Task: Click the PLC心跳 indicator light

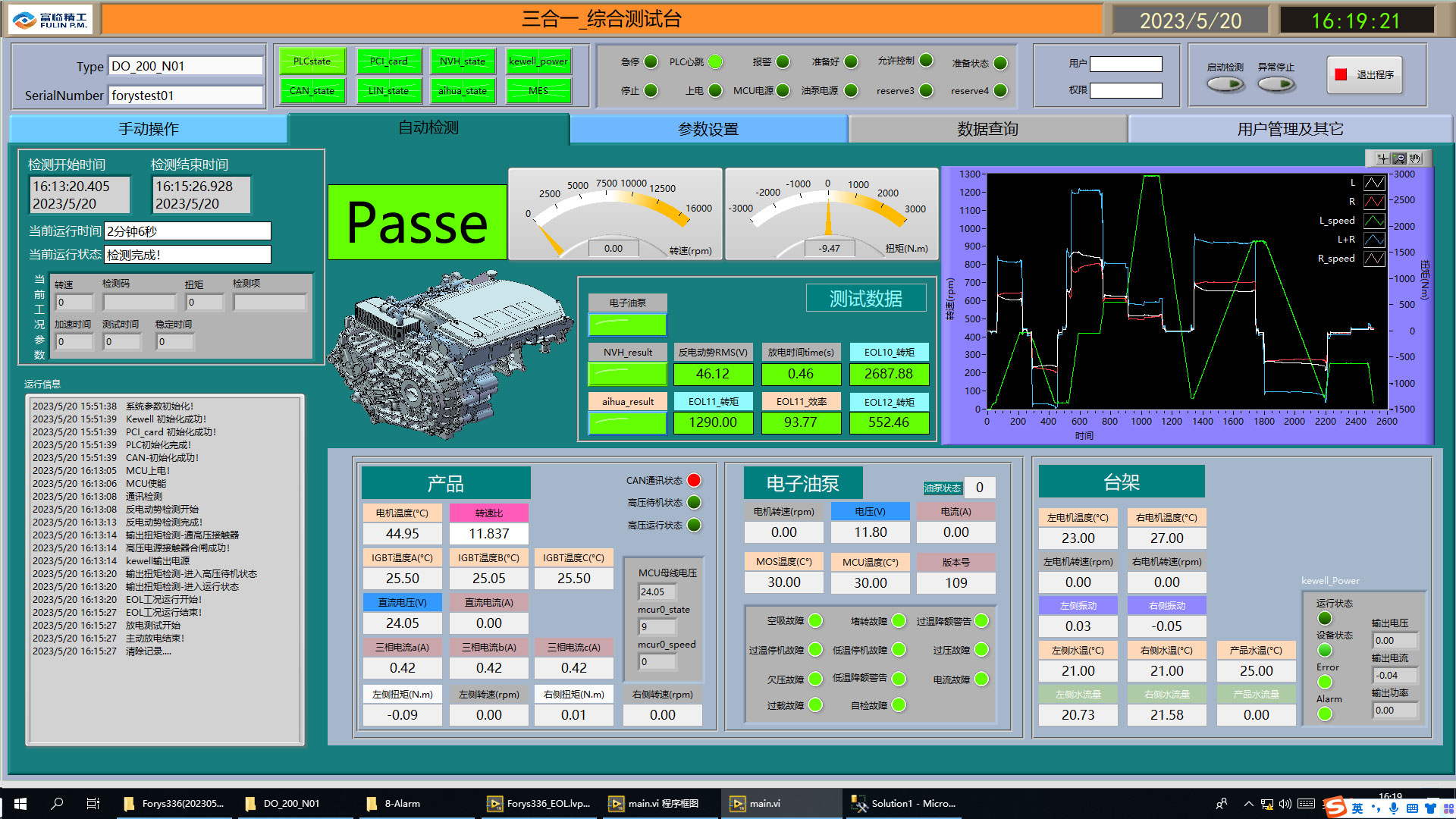Action: tap(715, 61)
